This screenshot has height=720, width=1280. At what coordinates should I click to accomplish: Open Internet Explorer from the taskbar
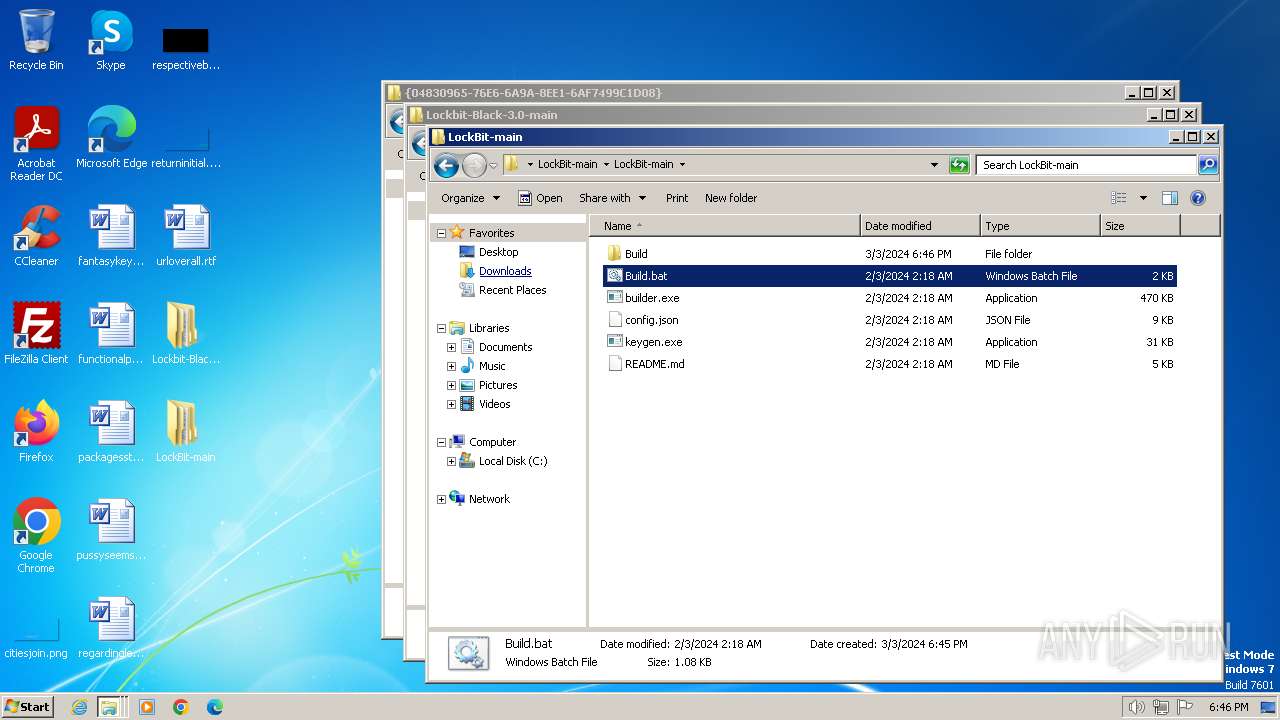click(x=80, y=707)
